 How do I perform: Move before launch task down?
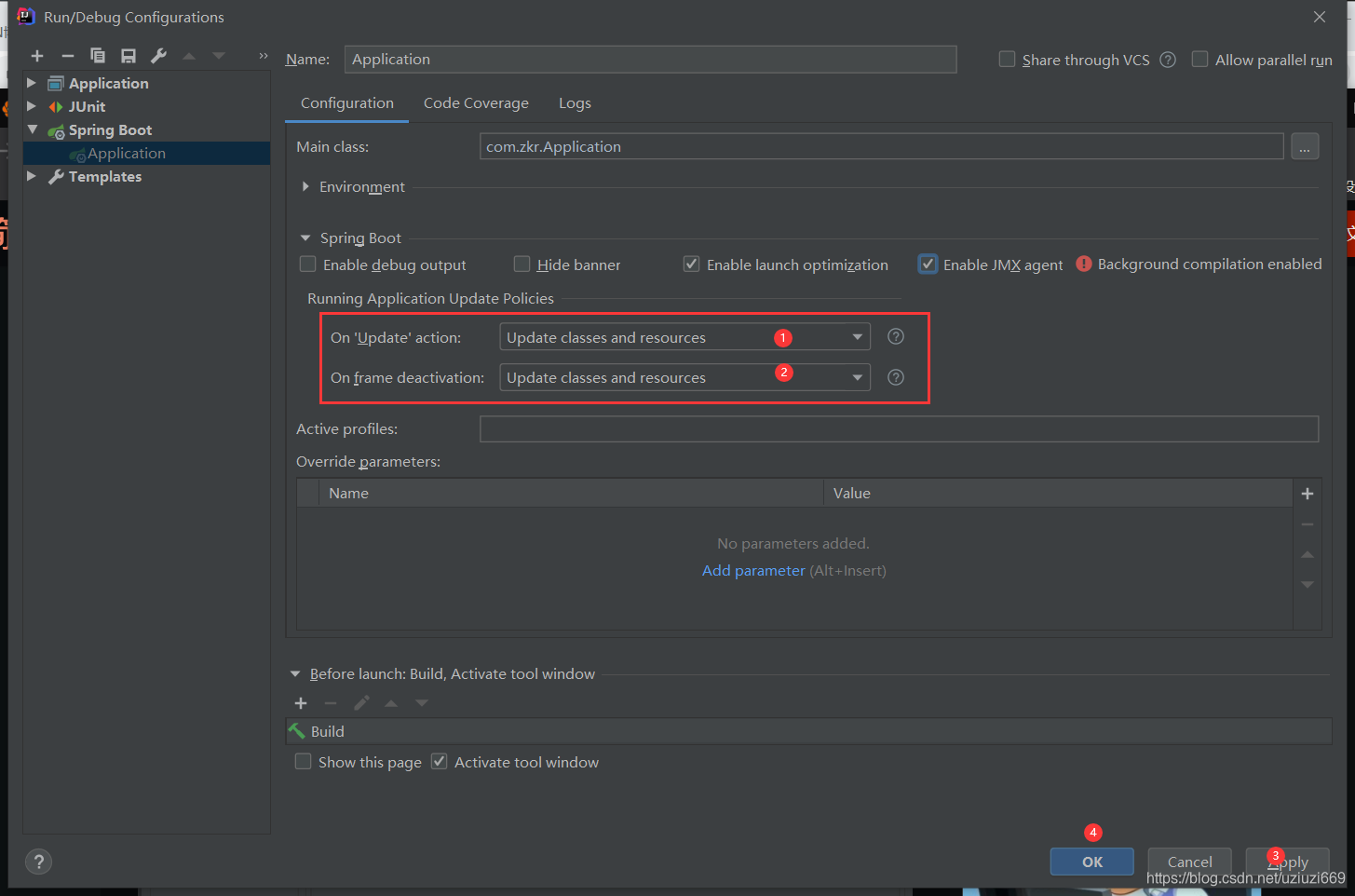tap(422, 703)
